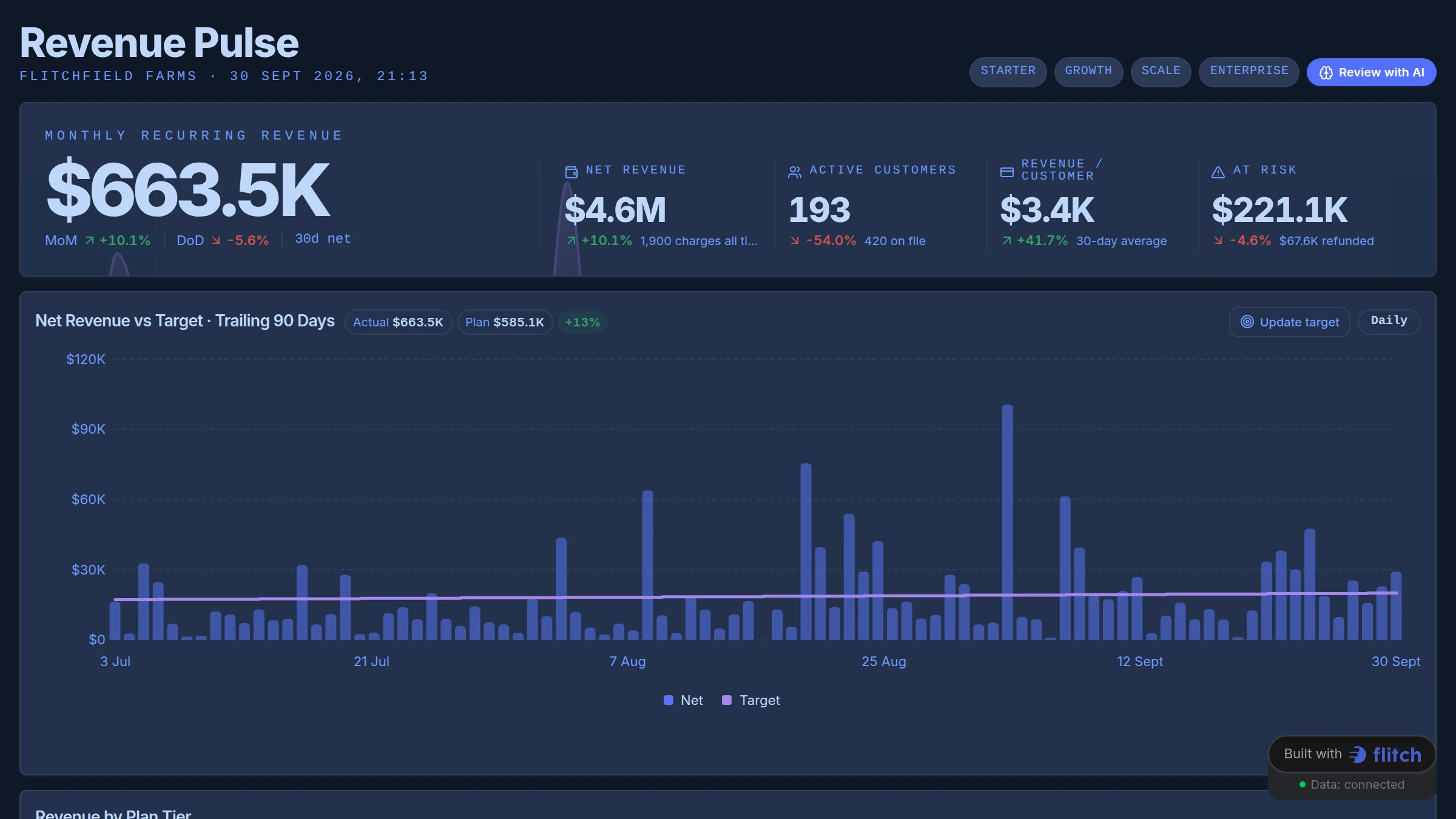
Task: Toggle the SCALE plan filter
Action: point(1161,71)
